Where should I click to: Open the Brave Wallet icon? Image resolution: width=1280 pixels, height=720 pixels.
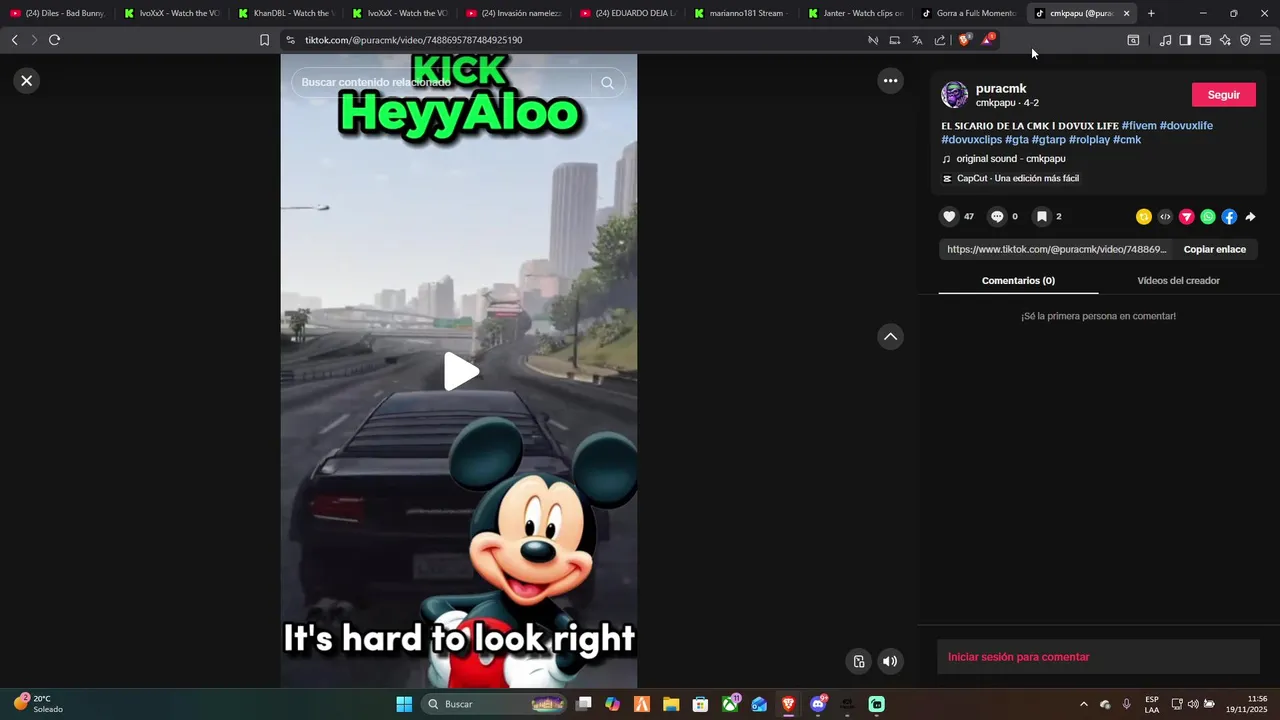pos(1205,40)
